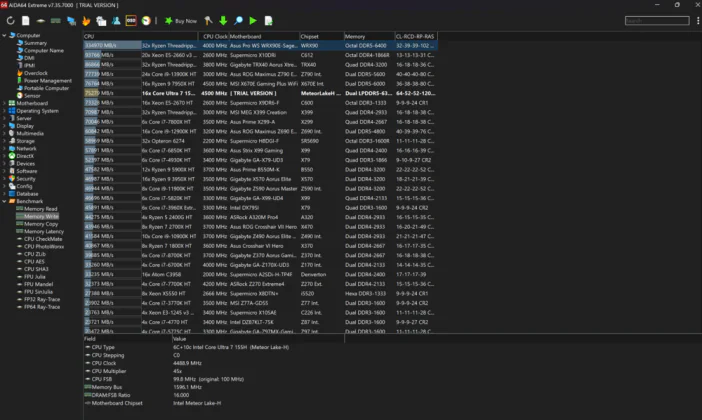Click the Field column header in details
702x420 pixels.
click(127, 339)
